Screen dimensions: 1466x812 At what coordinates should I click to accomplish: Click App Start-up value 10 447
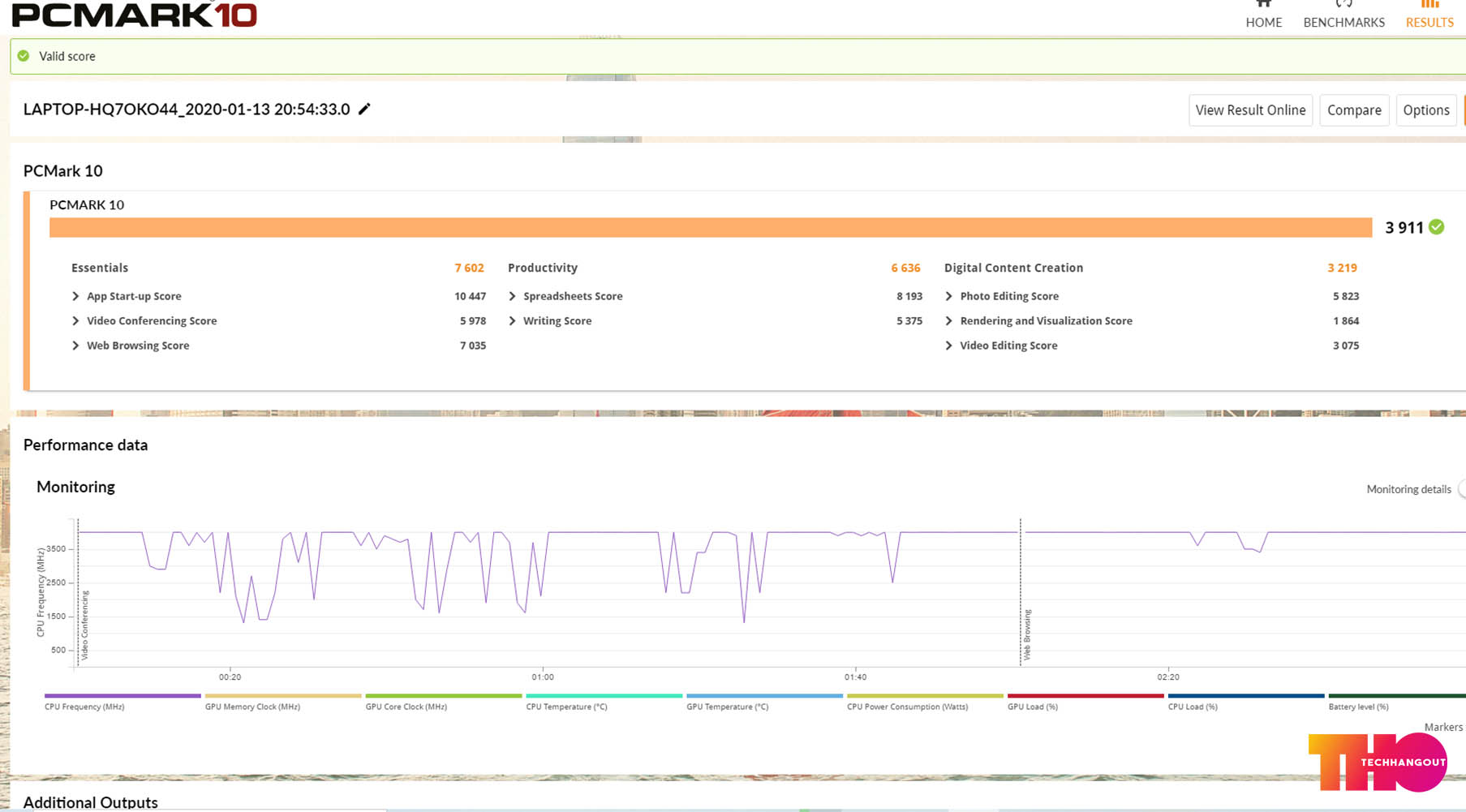[x=470, y=296]
